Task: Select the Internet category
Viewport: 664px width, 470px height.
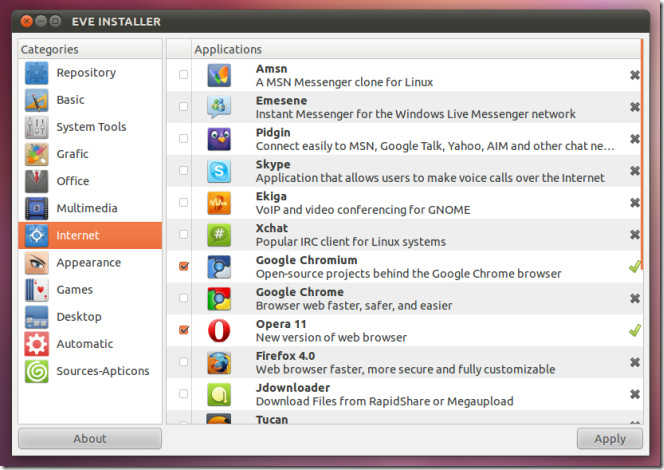Action: 90,235
